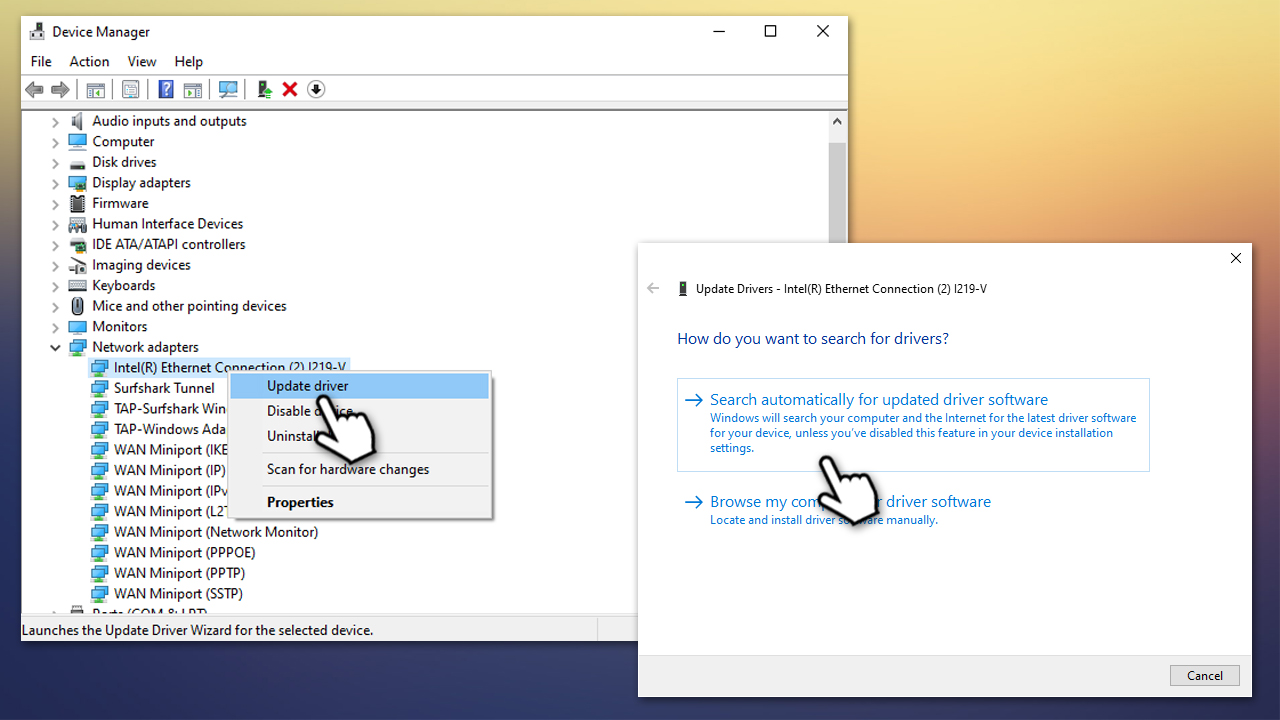This screenshot has width=1280, height=720.
Task: Click the Scan for hardware changes monitor icon
Action: coord(229,90)
